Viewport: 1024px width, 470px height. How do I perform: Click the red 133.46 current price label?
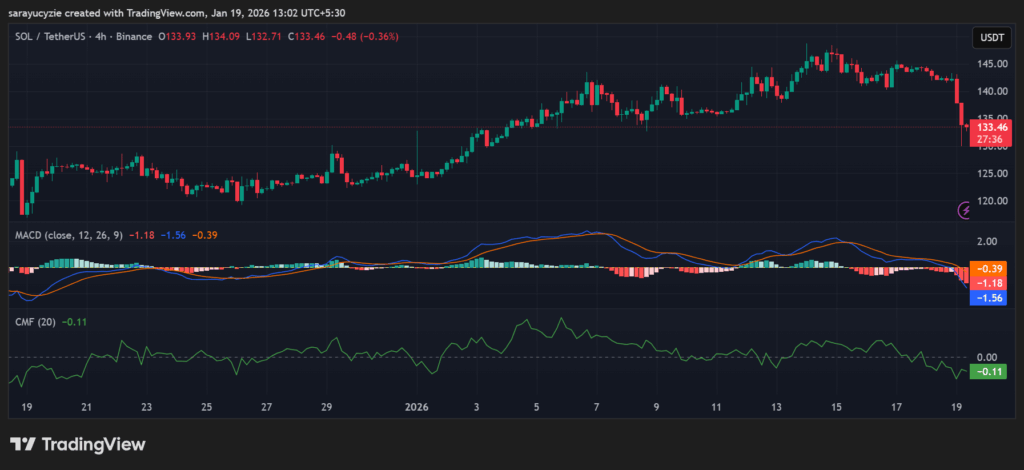pos(992,128)
